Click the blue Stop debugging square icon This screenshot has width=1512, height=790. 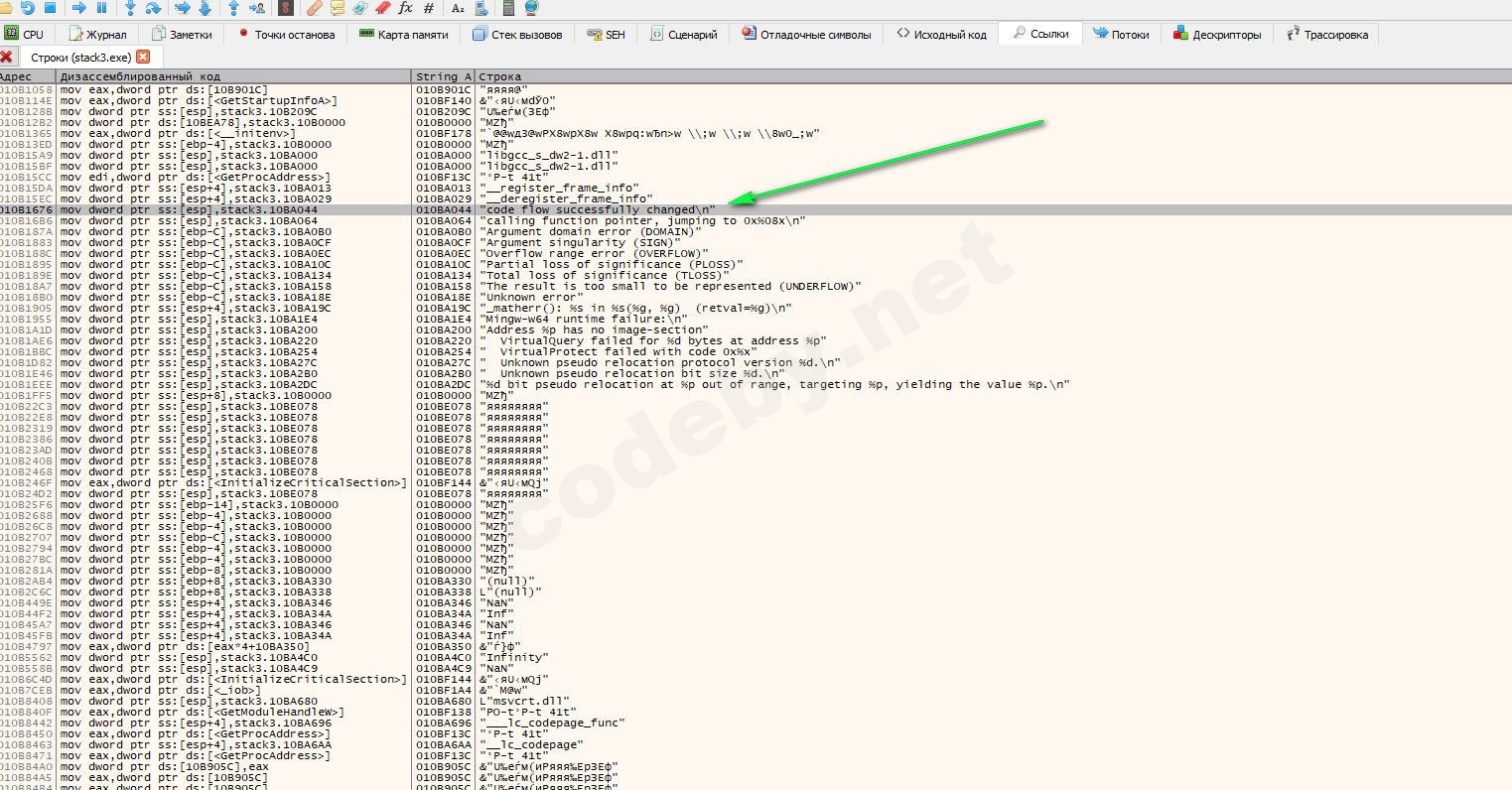pos(51,8)
